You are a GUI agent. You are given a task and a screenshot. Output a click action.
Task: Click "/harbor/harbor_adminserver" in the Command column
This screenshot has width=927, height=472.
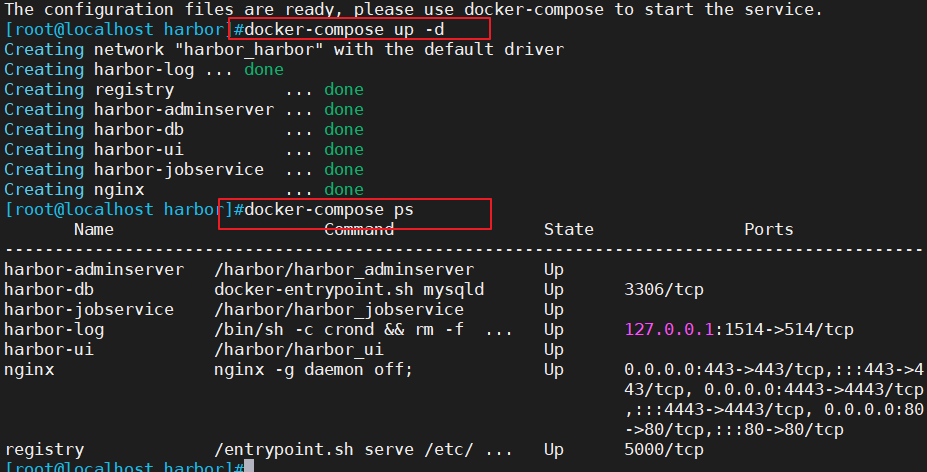343,270
